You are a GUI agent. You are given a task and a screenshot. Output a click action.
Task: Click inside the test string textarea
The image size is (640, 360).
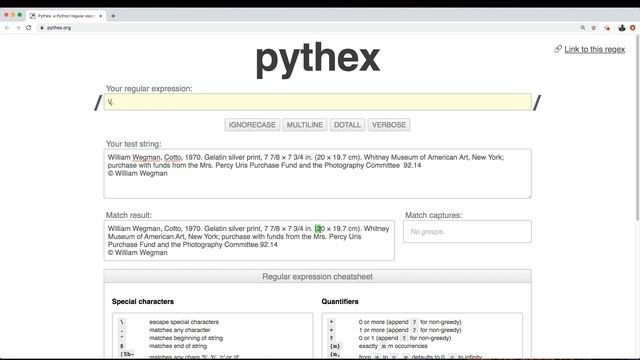(x=318, y=174)
